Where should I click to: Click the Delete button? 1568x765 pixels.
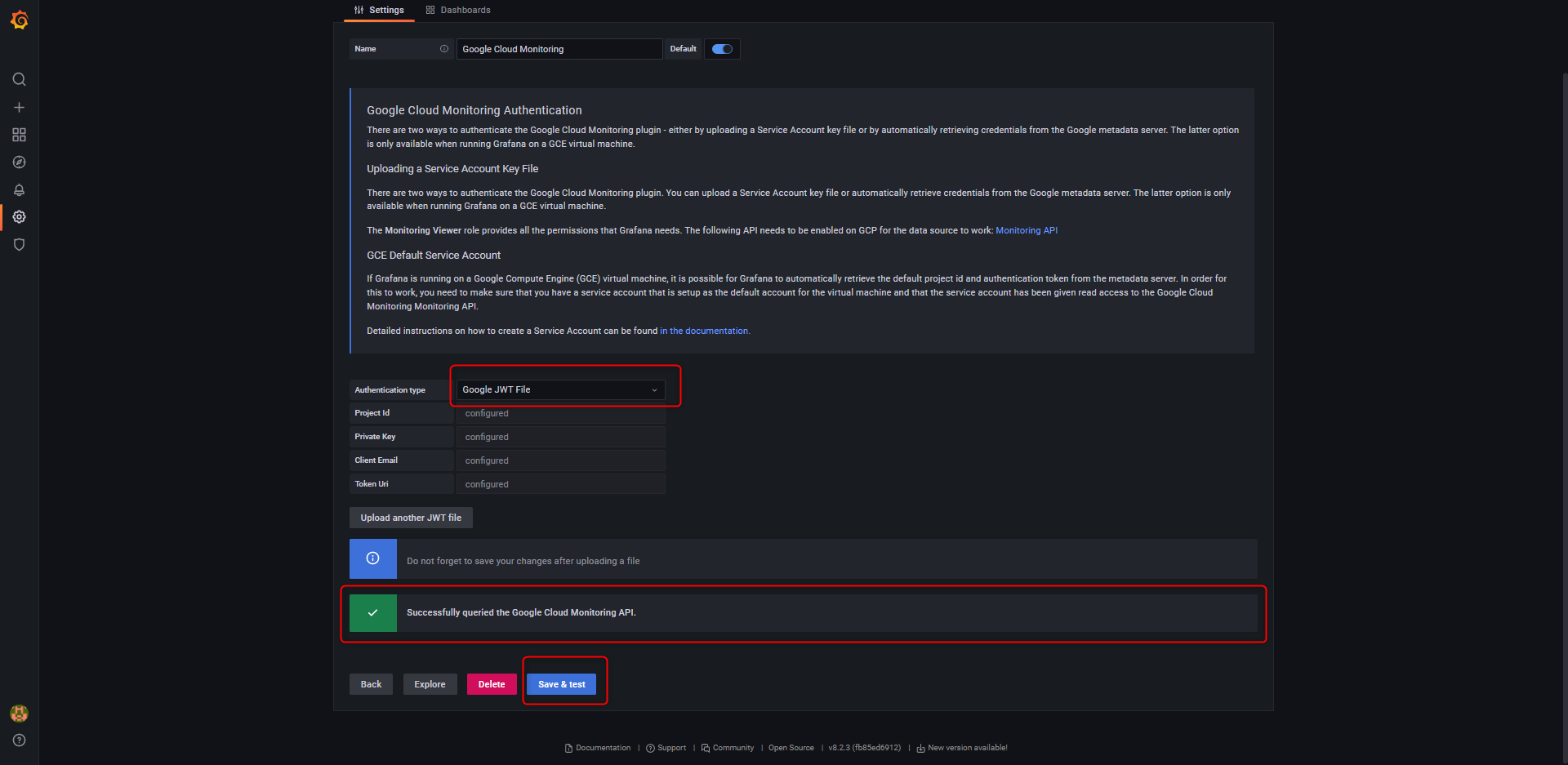point(492,684)
